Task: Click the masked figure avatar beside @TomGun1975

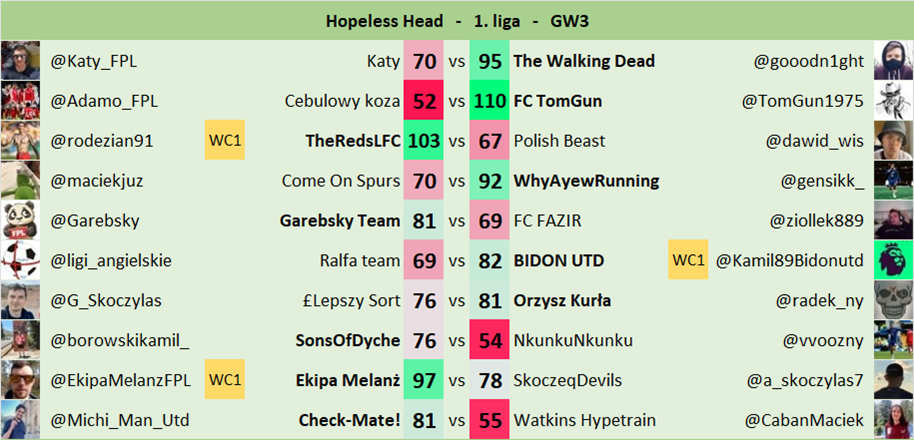Action: pos(893,101)
